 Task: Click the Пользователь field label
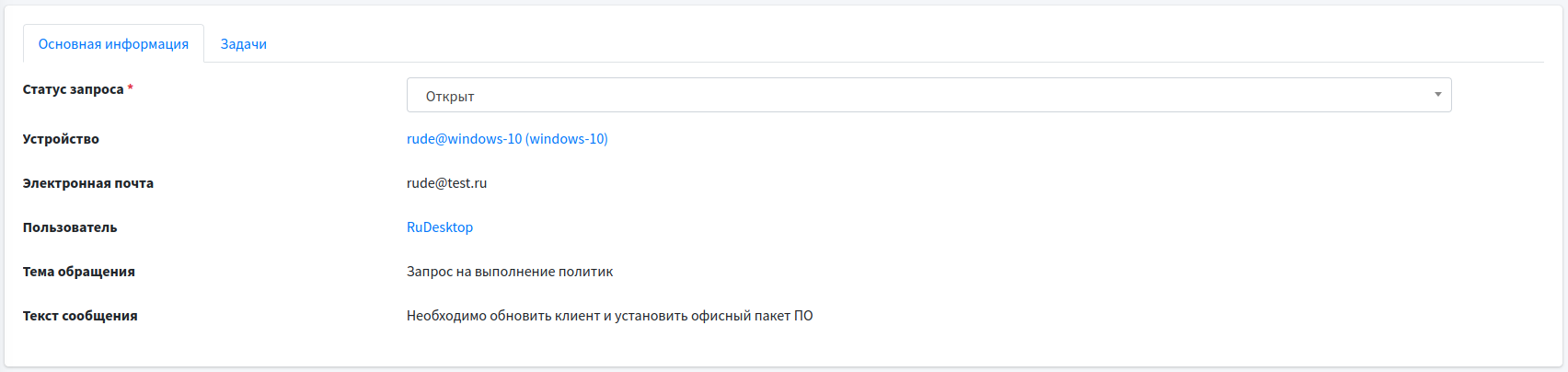pos(70,227)
